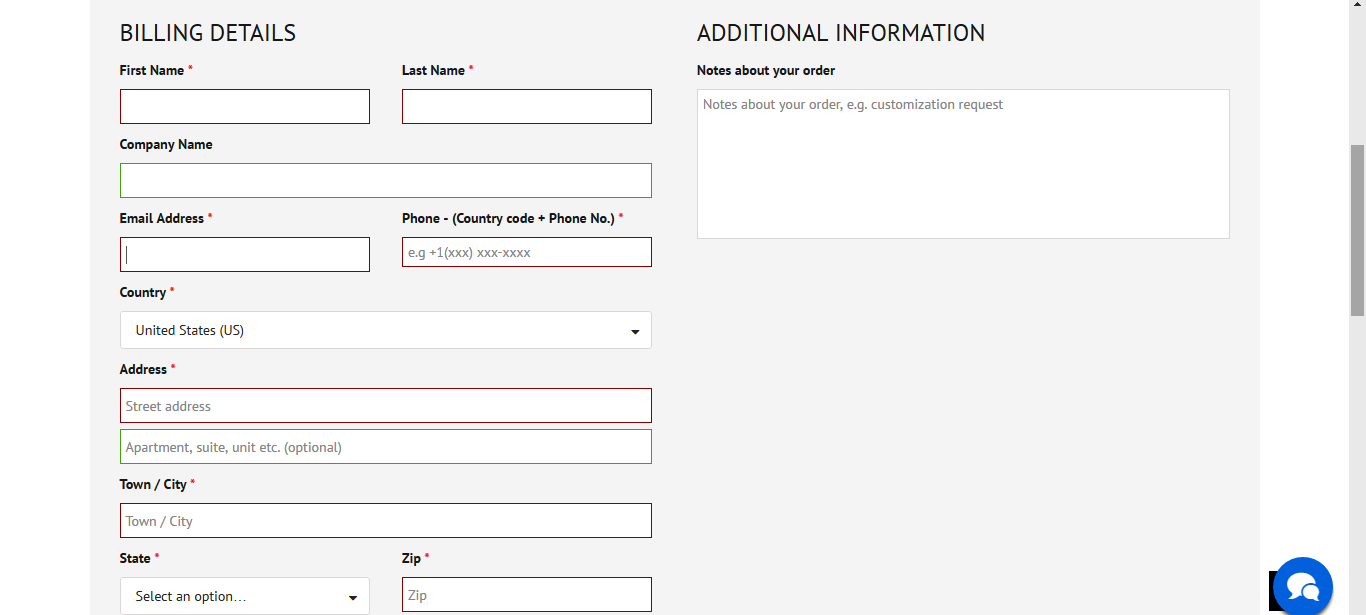Click the Zip code field
This screenshot has height=615, width=1366.
coord(526,594)
